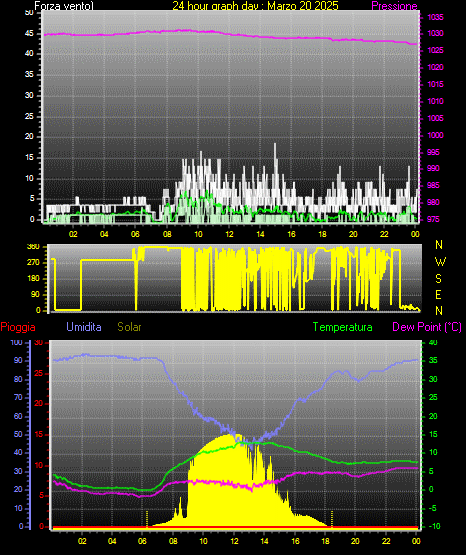
Task: Click the 35 temperature axis value
Action: [433, 361]
